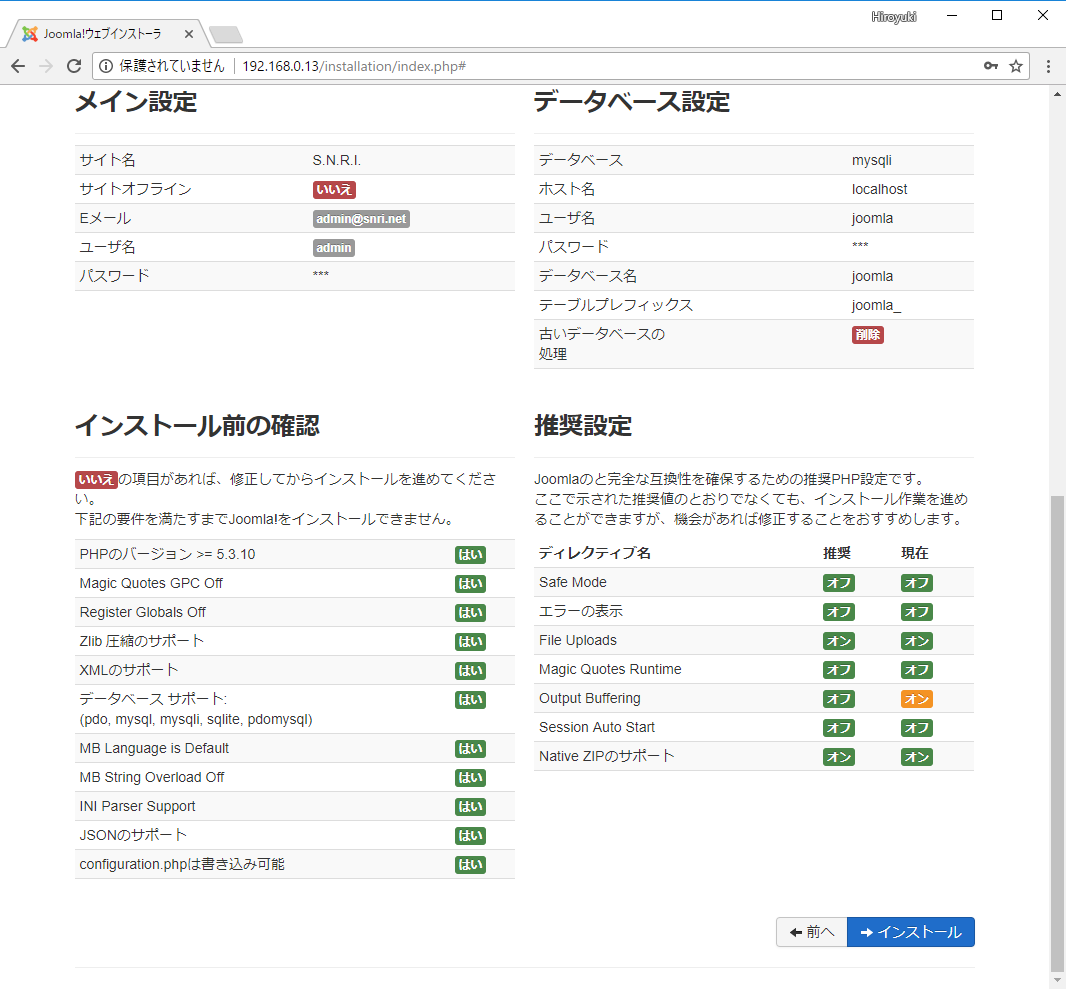Go back with the browser back arrow
This screenshot has width=1066, height=989.
[18, 66]
